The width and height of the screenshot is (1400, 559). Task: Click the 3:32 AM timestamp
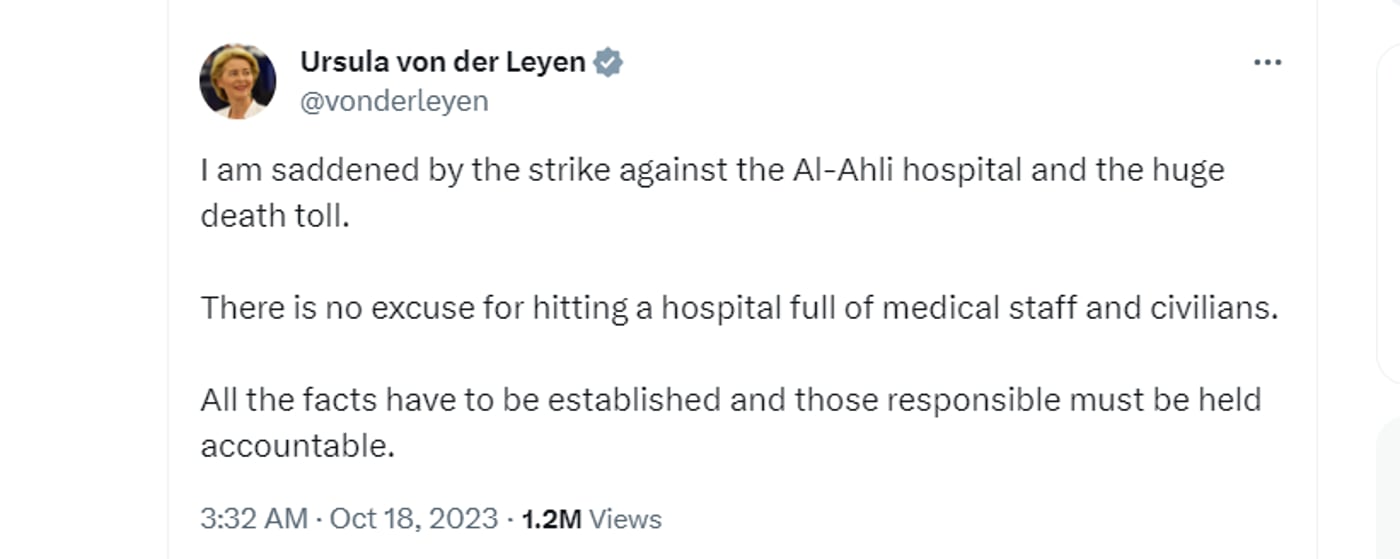click(254, 519)
